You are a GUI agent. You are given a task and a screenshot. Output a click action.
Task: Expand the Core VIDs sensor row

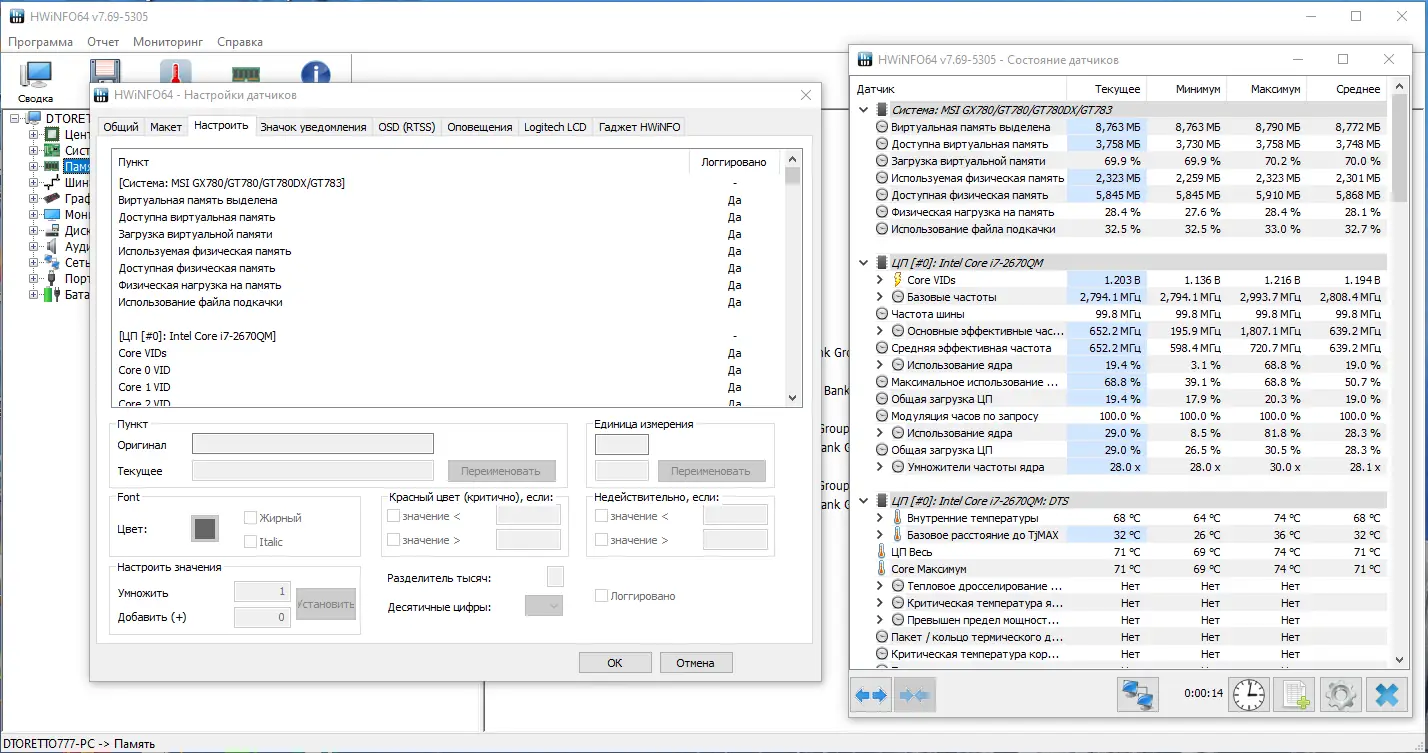[x=880, y=280]
